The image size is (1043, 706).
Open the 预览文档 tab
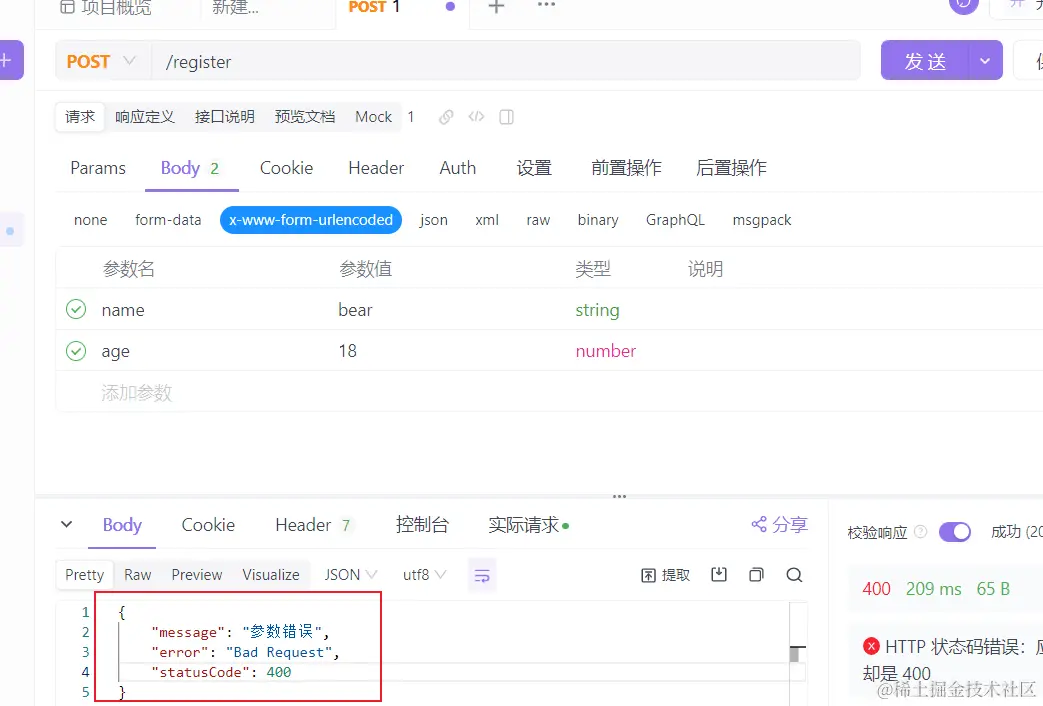point(305,117)
